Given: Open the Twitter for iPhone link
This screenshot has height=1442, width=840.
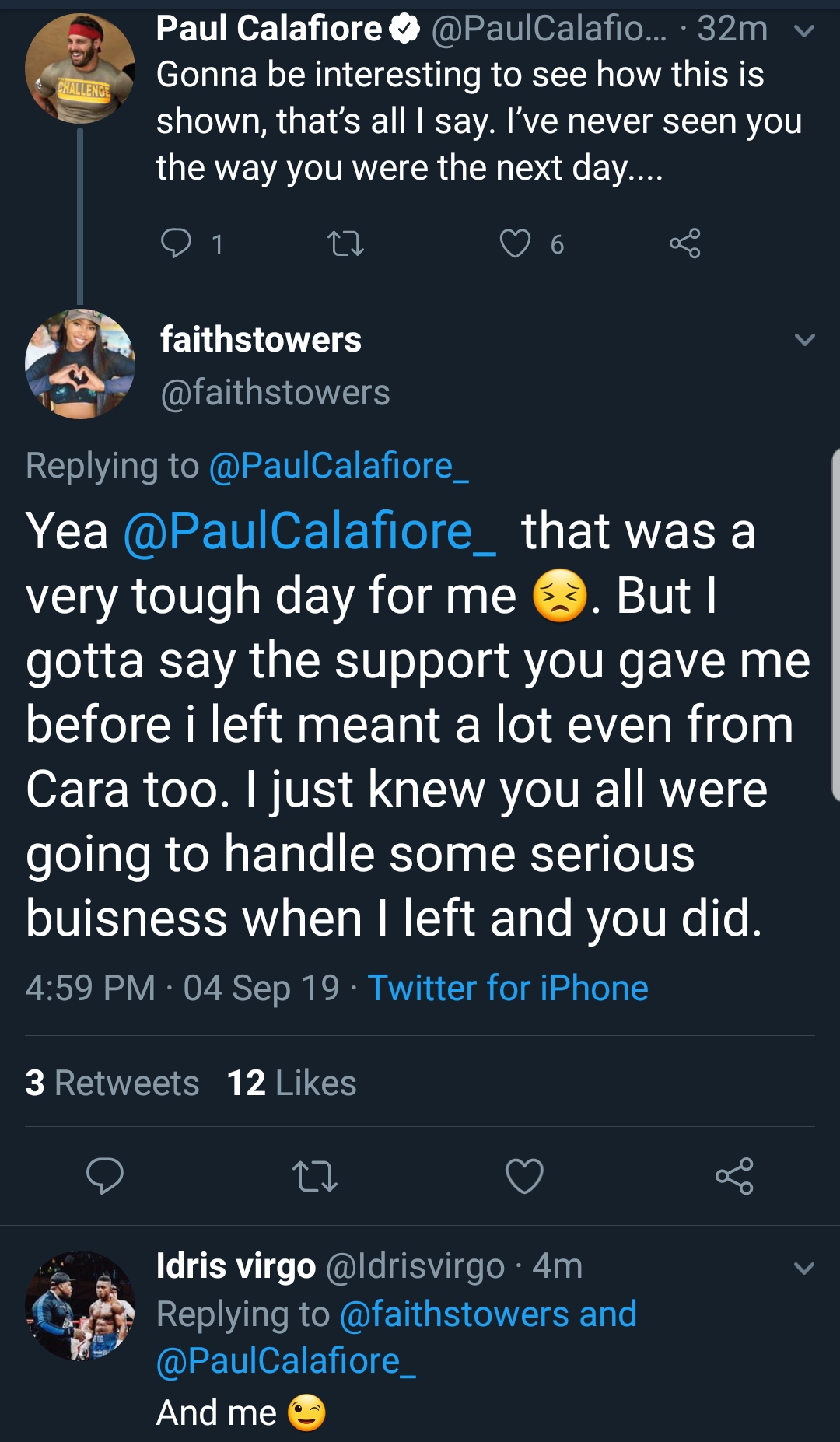Looking at the screenshot, I should pyautogui.click(x=508, y=989).
